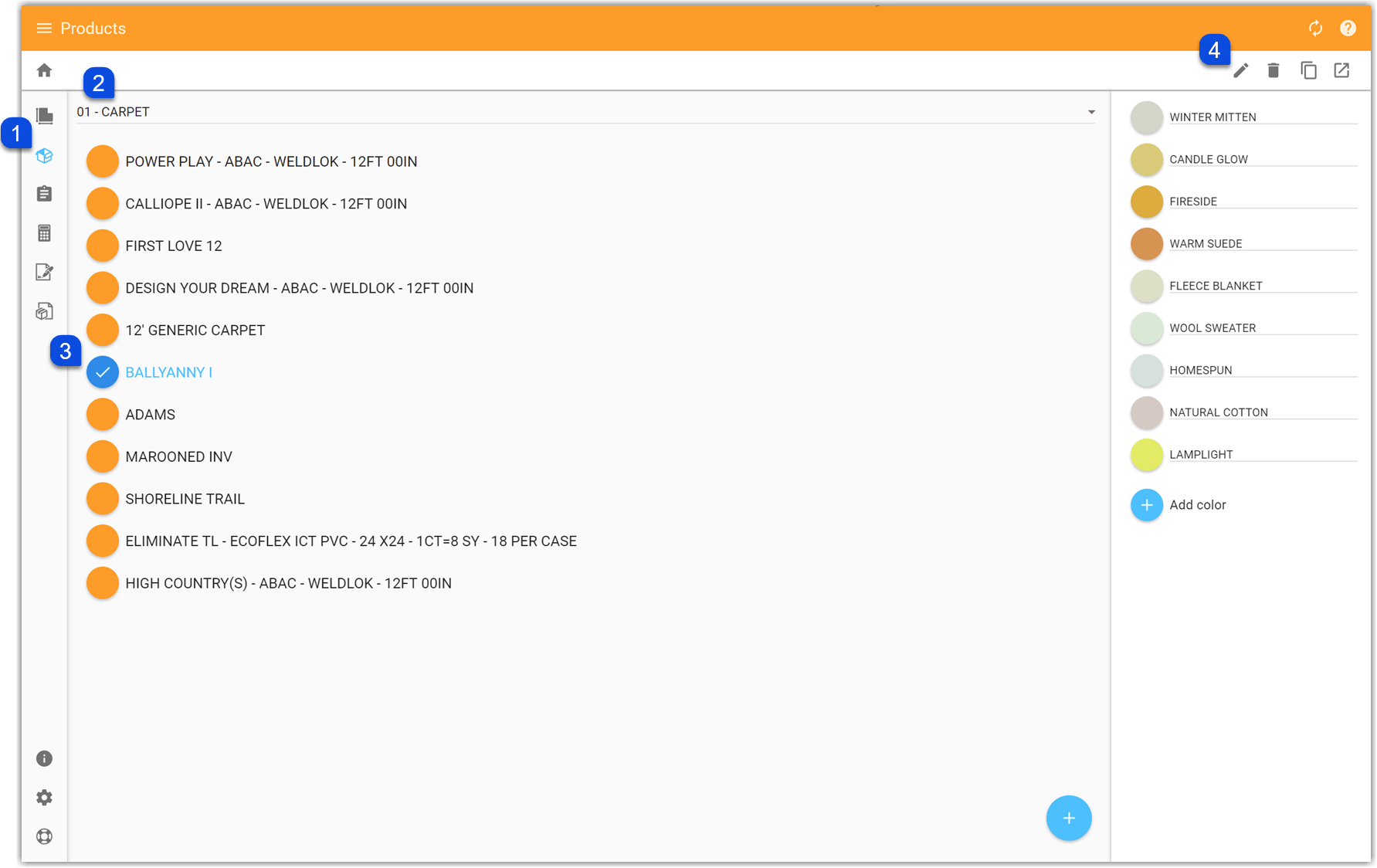The height and width of the screenshot is (868, 1377).
Task: Select SHORELINE TRAIL product text
Action: [x=185, y=499]
